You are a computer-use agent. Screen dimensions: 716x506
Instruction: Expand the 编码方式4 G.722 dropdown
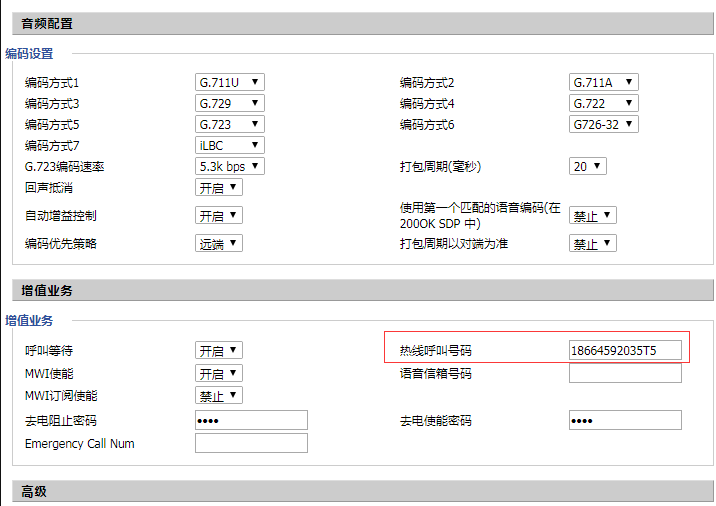[603, 103]
